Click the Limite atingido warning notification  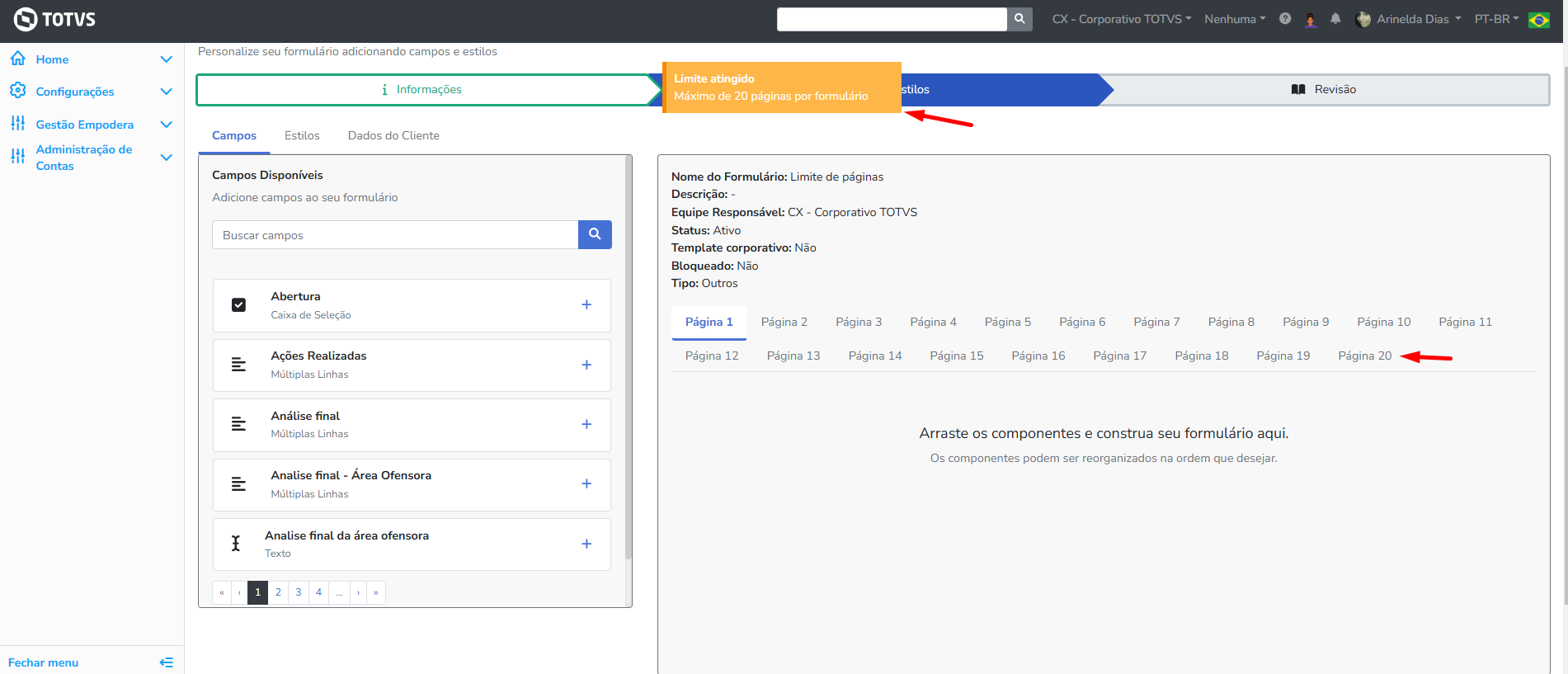point(782,87)
